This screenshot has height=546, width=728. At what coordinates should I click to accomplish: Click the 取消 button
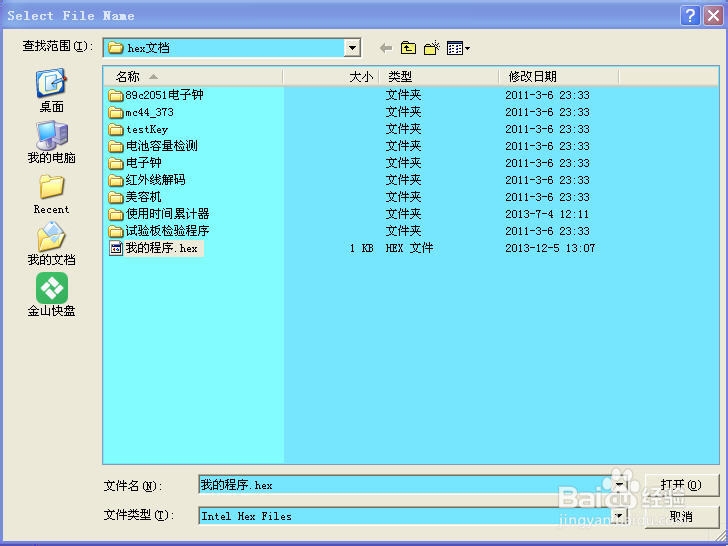pyautogui.click(x=681, y=516)
